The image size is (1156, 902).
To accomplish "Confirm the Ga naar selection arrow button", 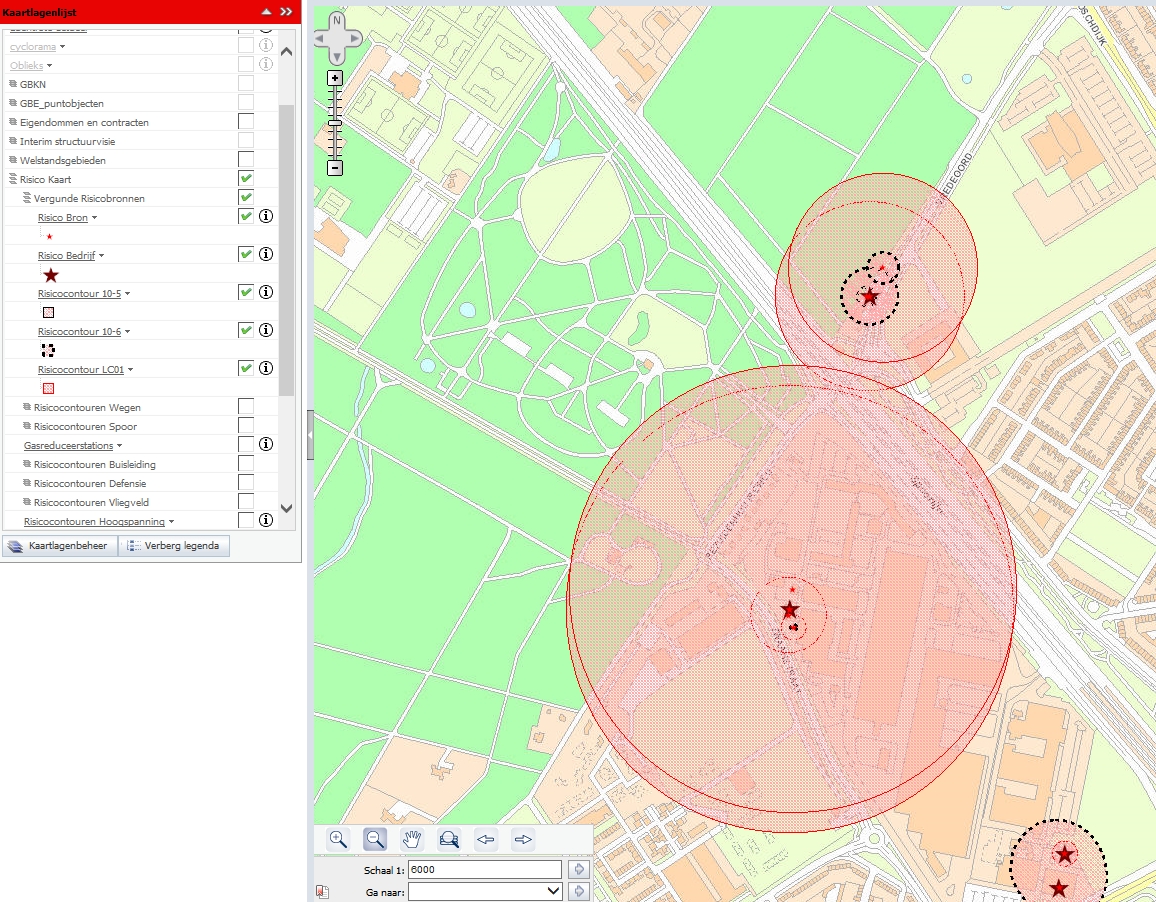I will coord(579,892).
